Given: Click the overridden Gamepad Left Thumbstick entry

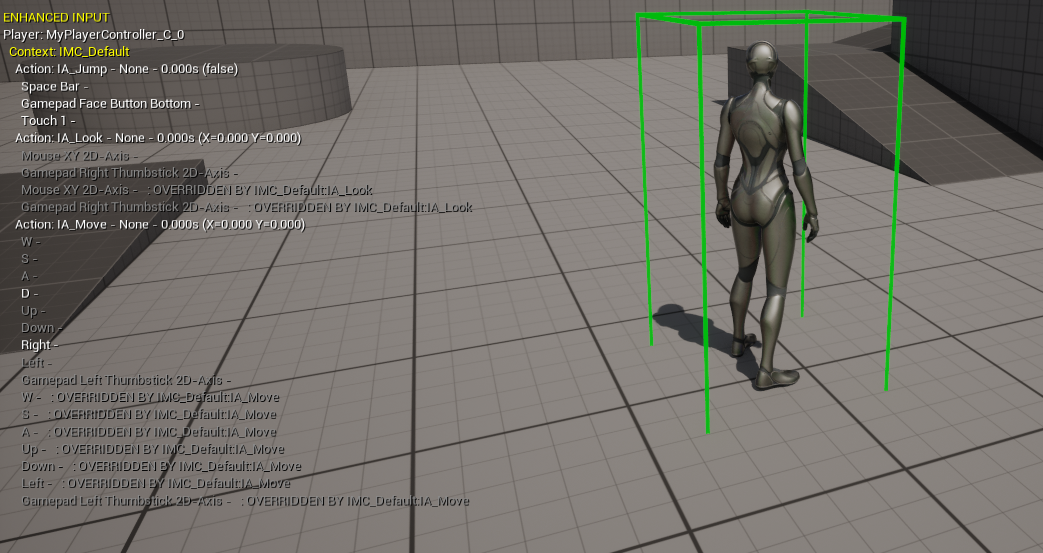Looking at the screenshot, I should click(245, 500).
